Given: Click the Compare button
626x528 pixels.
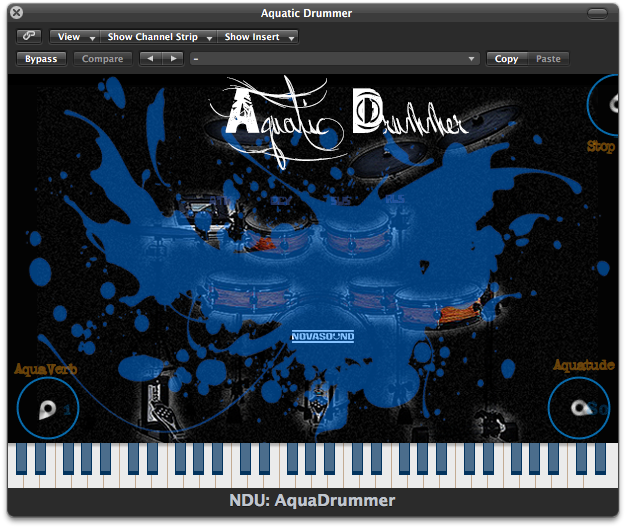Looking at the screenshot, I should click(103, 59).
